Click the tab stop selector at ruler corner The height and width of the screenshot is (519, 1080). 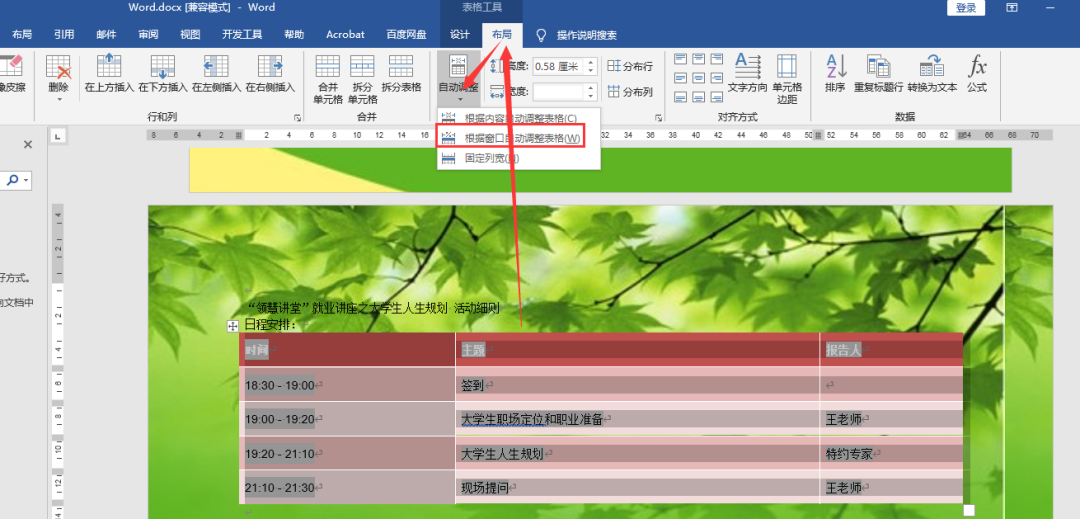(59, 136)
